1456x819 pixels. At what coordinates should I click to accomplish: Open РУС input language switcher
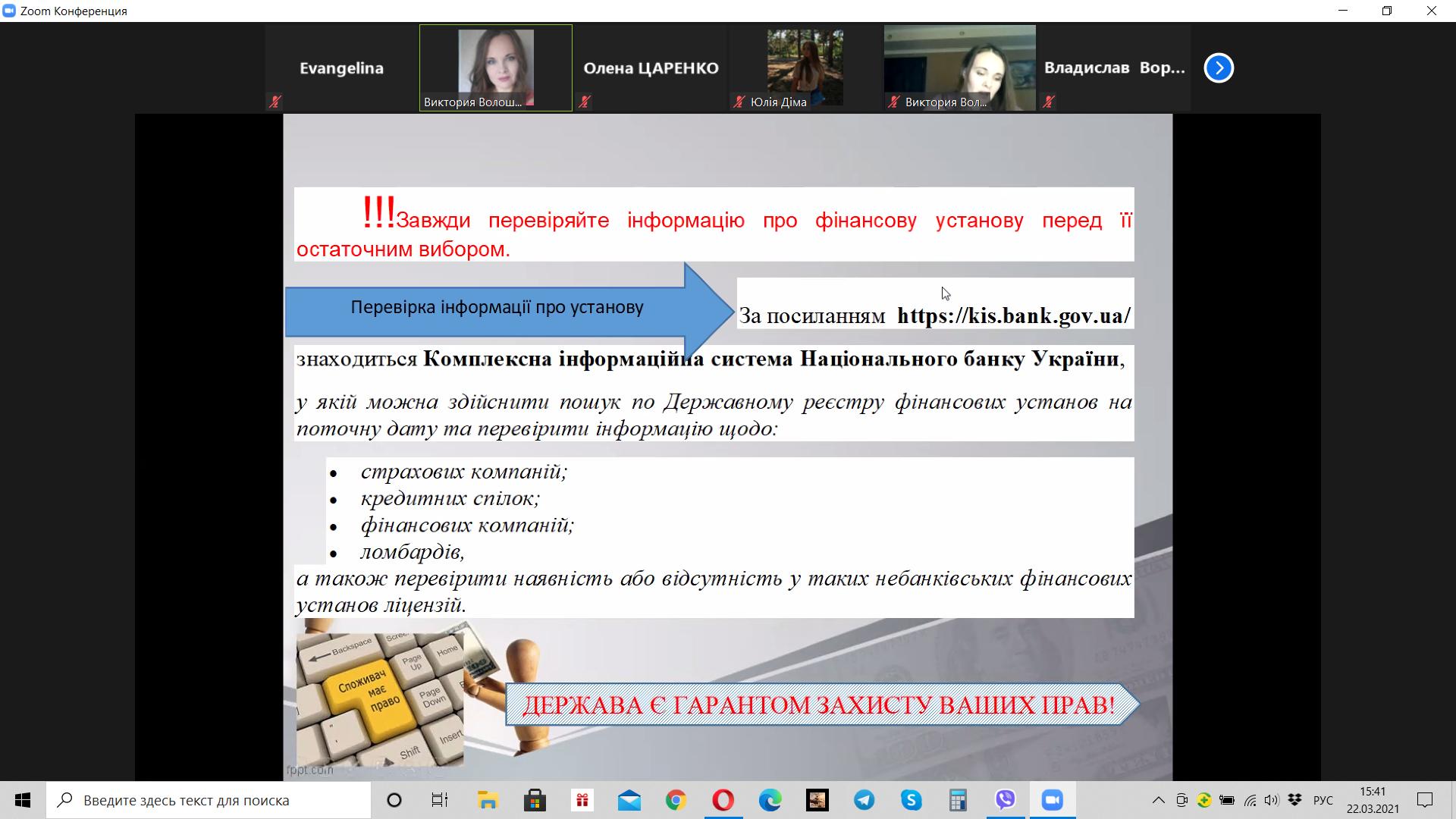click(1323, 800)
